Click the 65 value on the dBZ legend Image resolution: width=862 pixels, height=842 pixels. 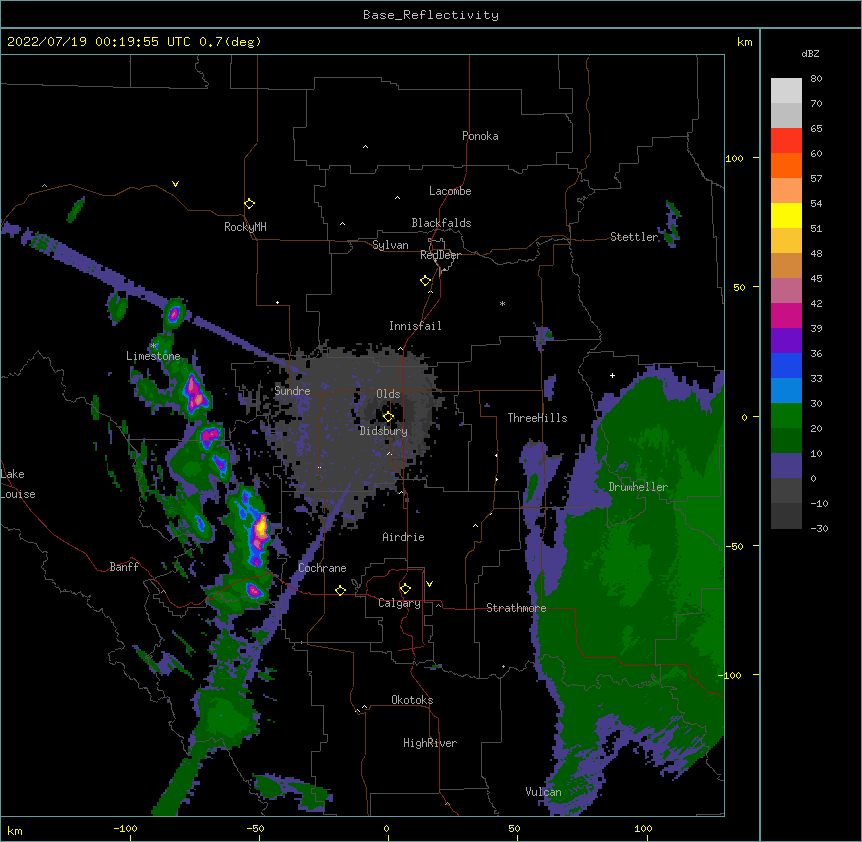point(816,129)
